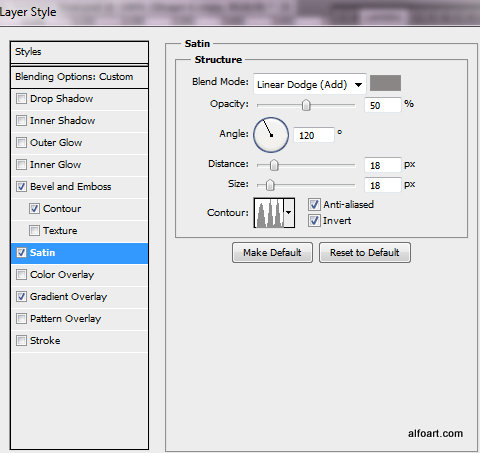The image size is (480, 453).
Task: Click the Make Default button
Action: click(272, 253)
